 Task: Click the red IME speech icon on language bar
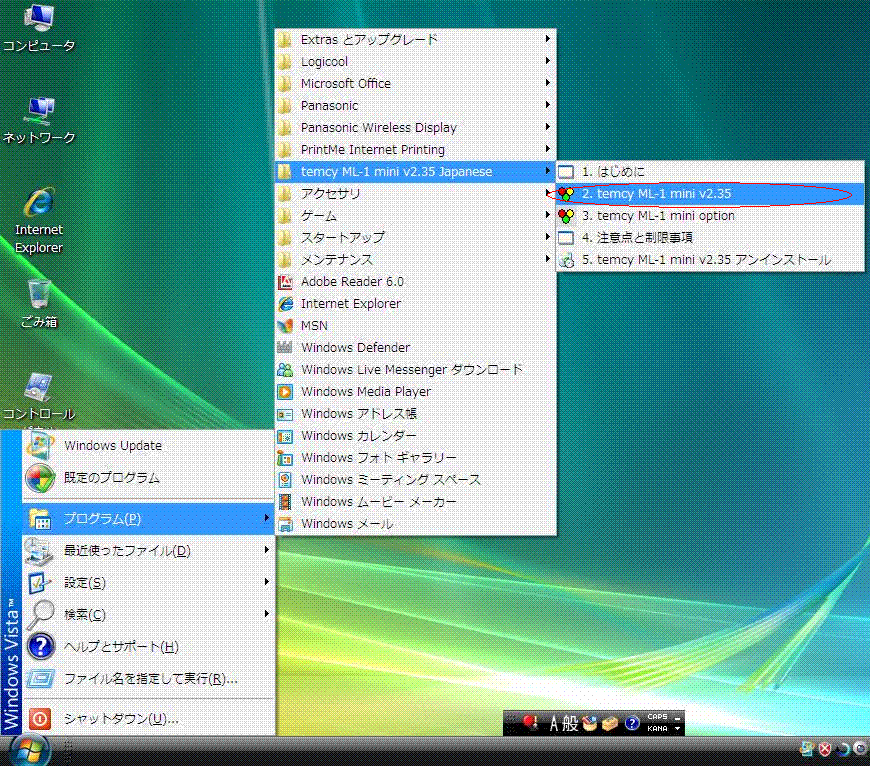click(x=530, y=722)
